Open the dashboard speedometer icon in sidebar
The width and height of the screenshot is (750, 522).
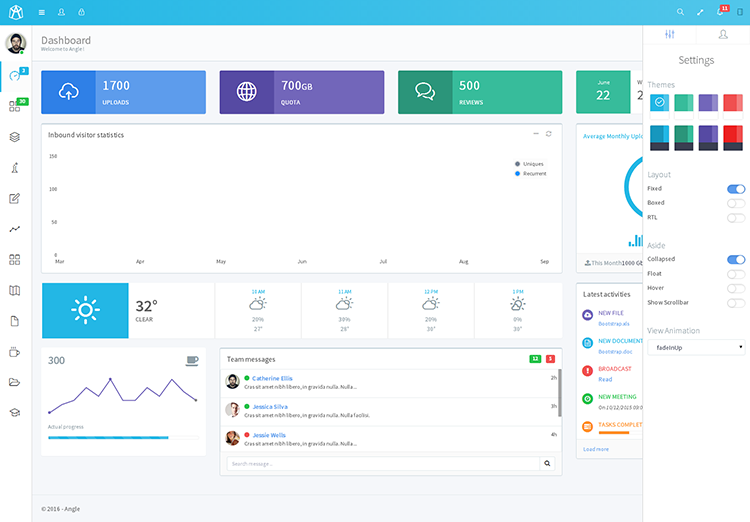(15, 76)
